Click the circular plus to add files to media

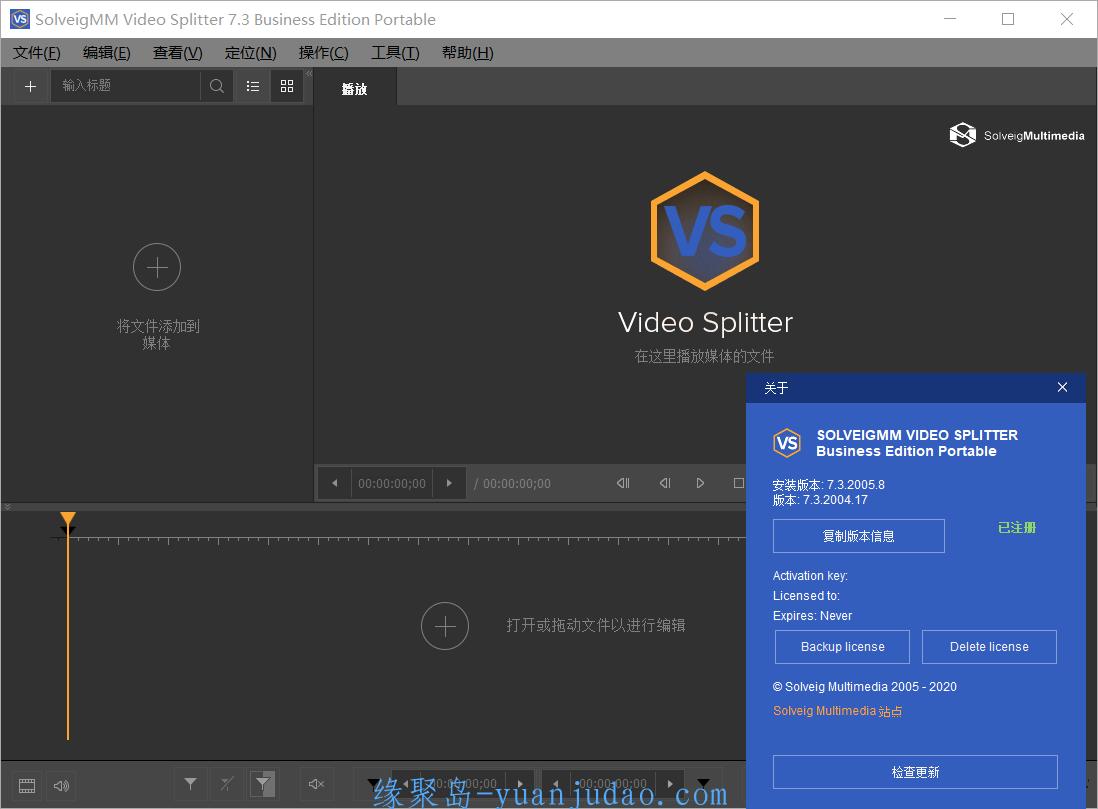(x=157, y=267)
